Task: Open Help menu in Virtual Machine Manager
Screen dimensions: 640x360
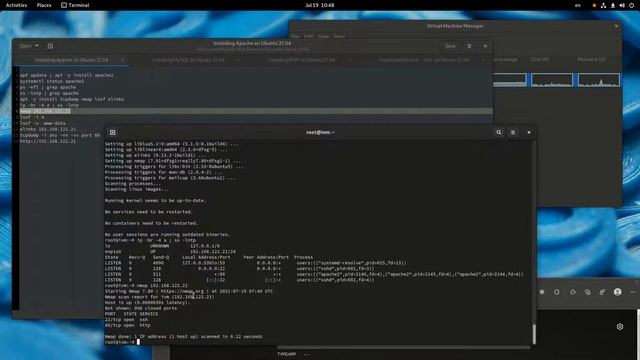Action: click(x=339, y=36)
